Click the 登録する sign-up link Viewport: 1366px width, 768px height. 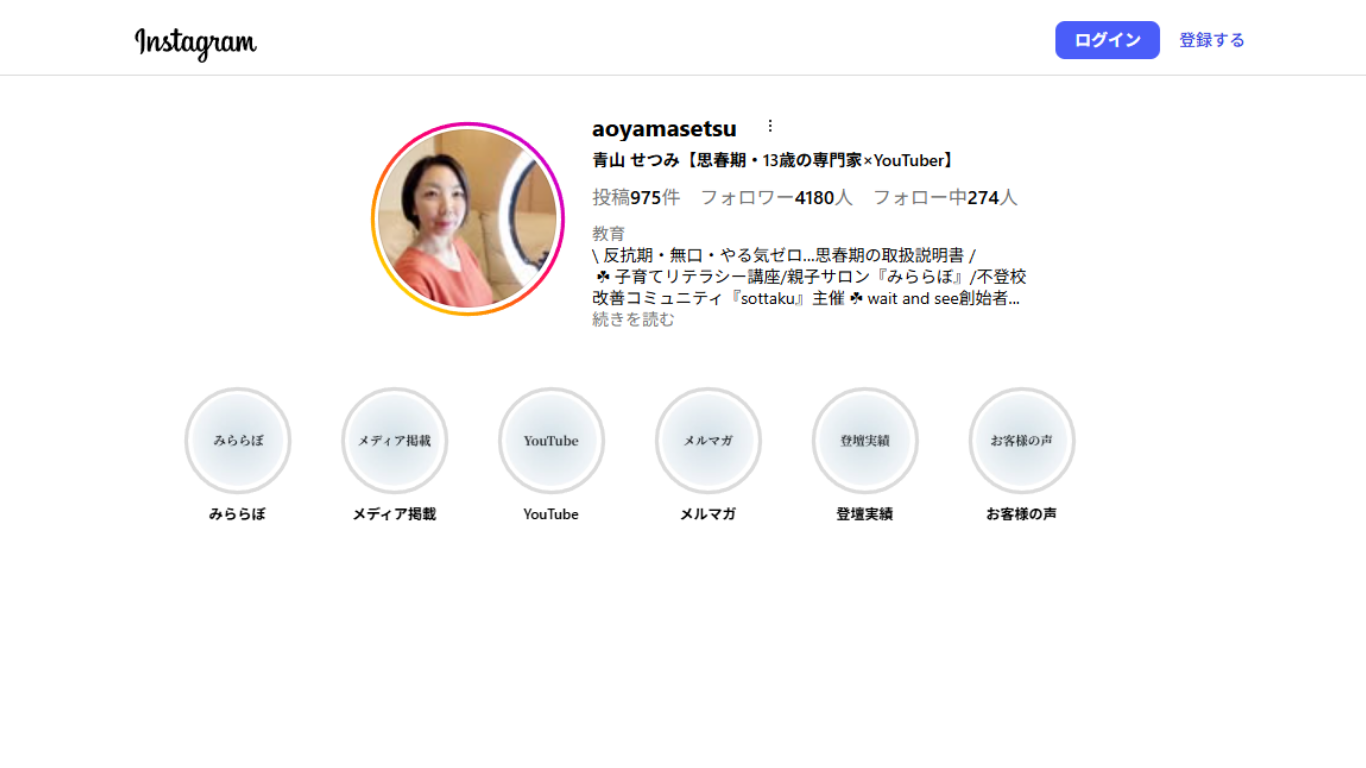tap(1211, 40)
